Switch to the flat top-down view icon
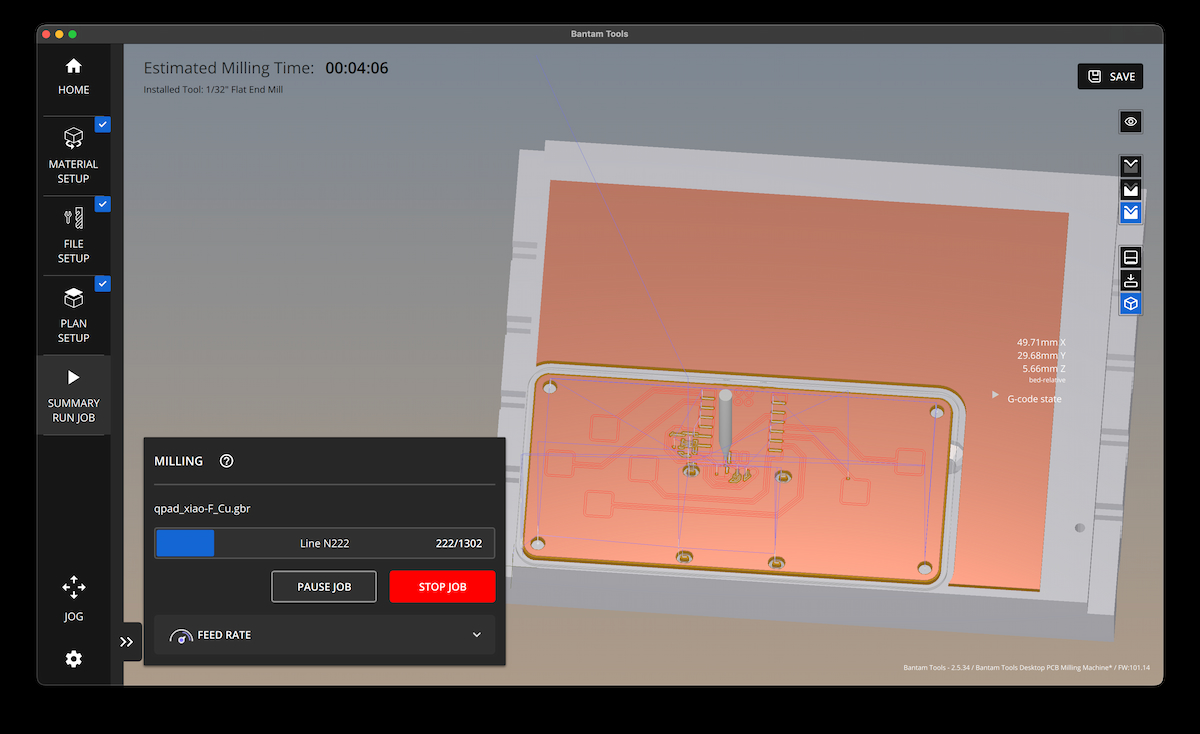Screen dimensions: 1200x734 [1131, 257]
